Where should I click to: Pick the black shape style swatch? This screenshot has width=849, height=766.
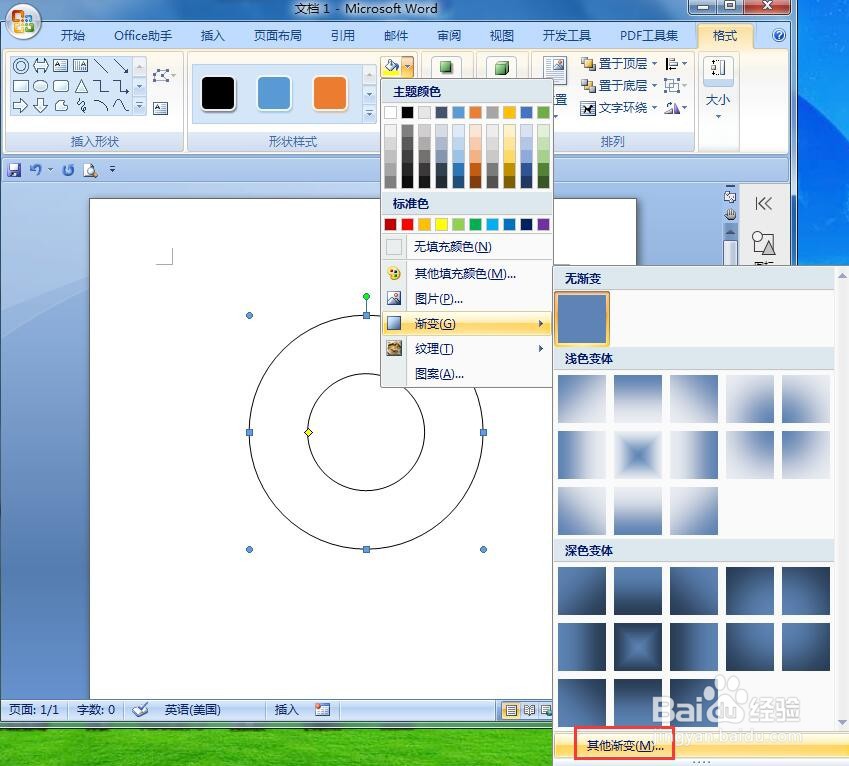pos(218,93)
